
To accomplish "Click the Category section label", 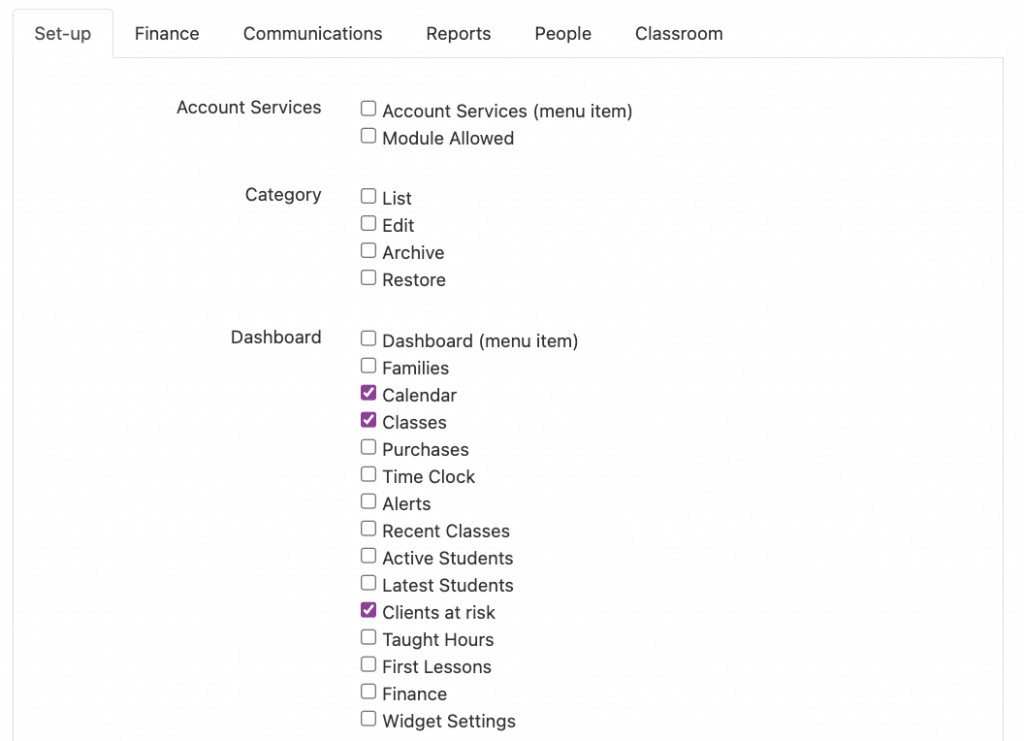I will click(283, 195).
